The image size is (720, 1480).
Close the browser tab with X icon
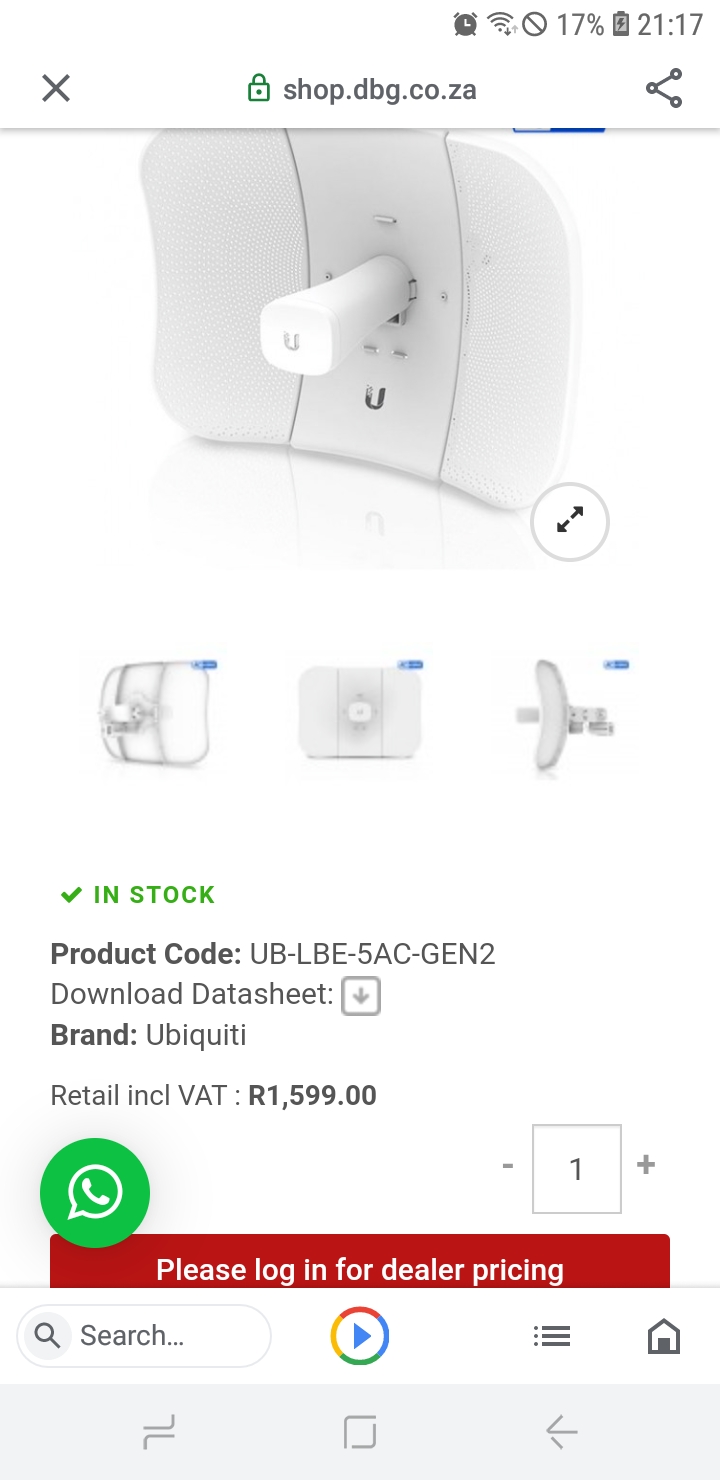click(56, 89)
